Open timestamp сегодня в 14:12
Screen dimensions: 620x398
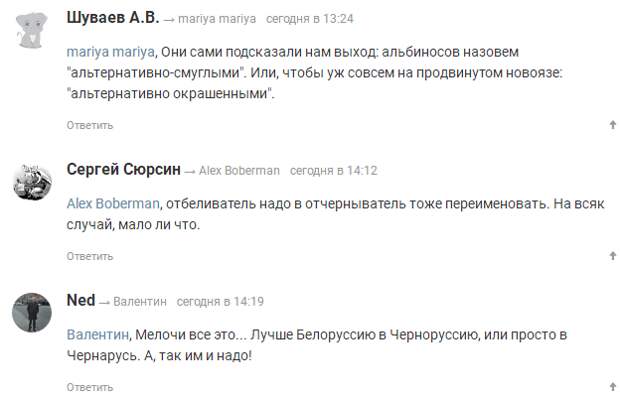(334, 171)
